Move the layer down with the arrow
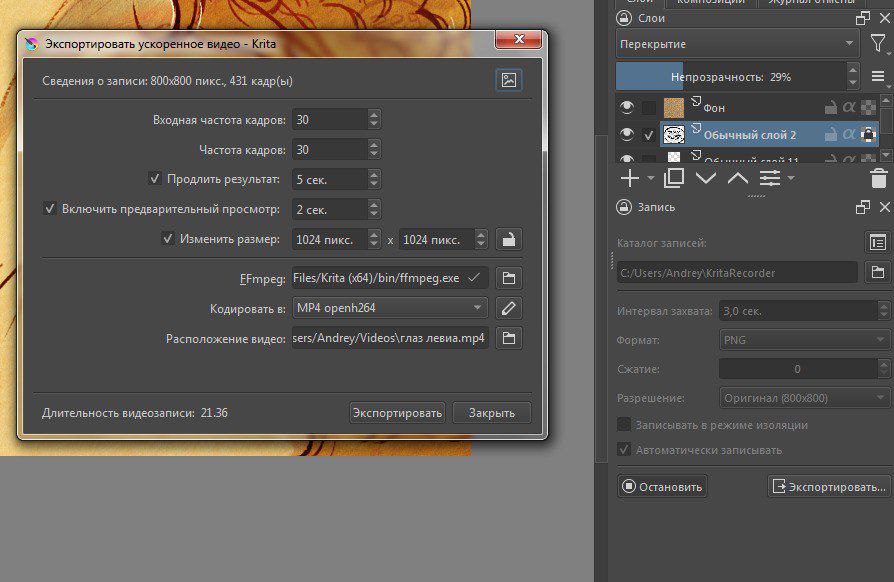 [706, 179]
